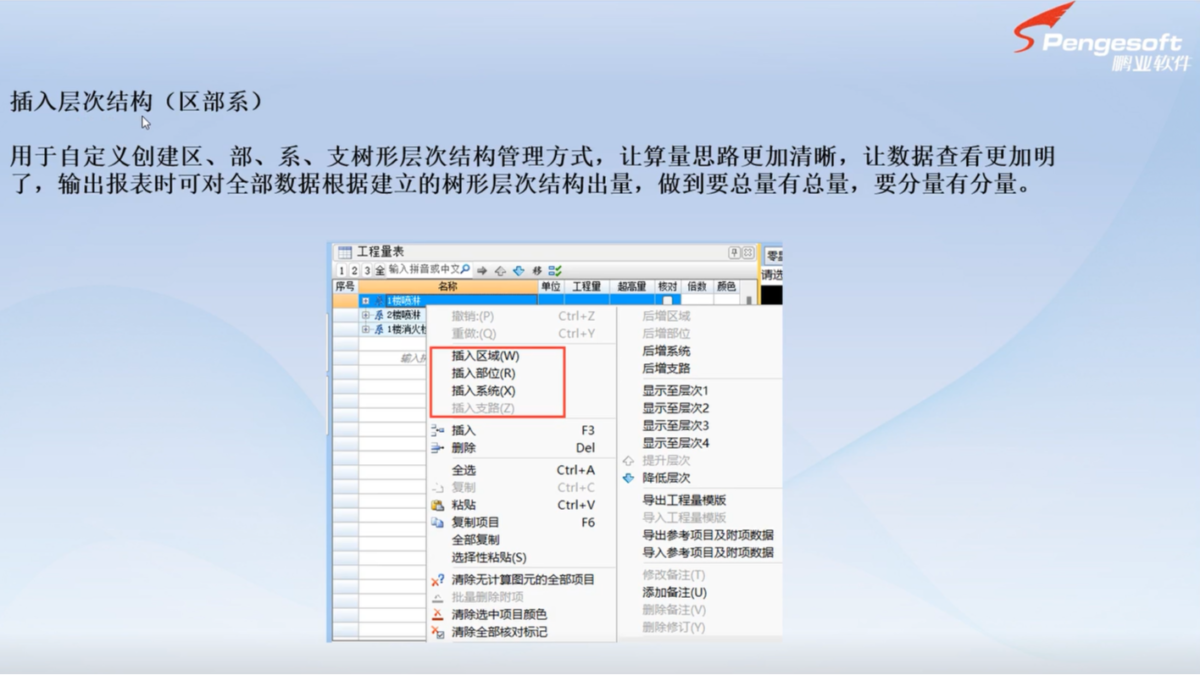1200x675 pixels.
Task: Click the 序号 column header
Action: coord(345,287)
